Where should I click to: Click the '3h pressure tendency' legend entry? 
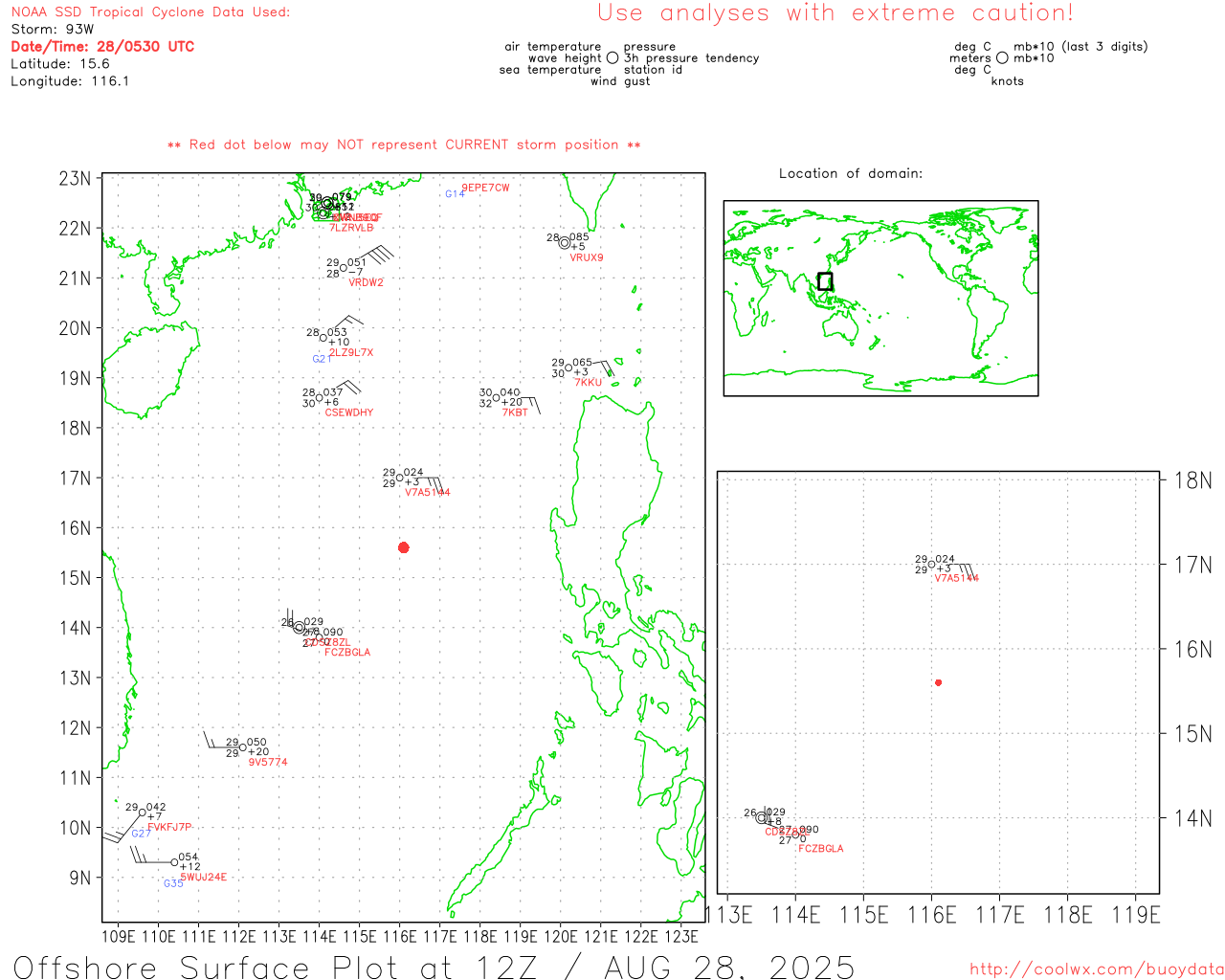click(691, 58)
